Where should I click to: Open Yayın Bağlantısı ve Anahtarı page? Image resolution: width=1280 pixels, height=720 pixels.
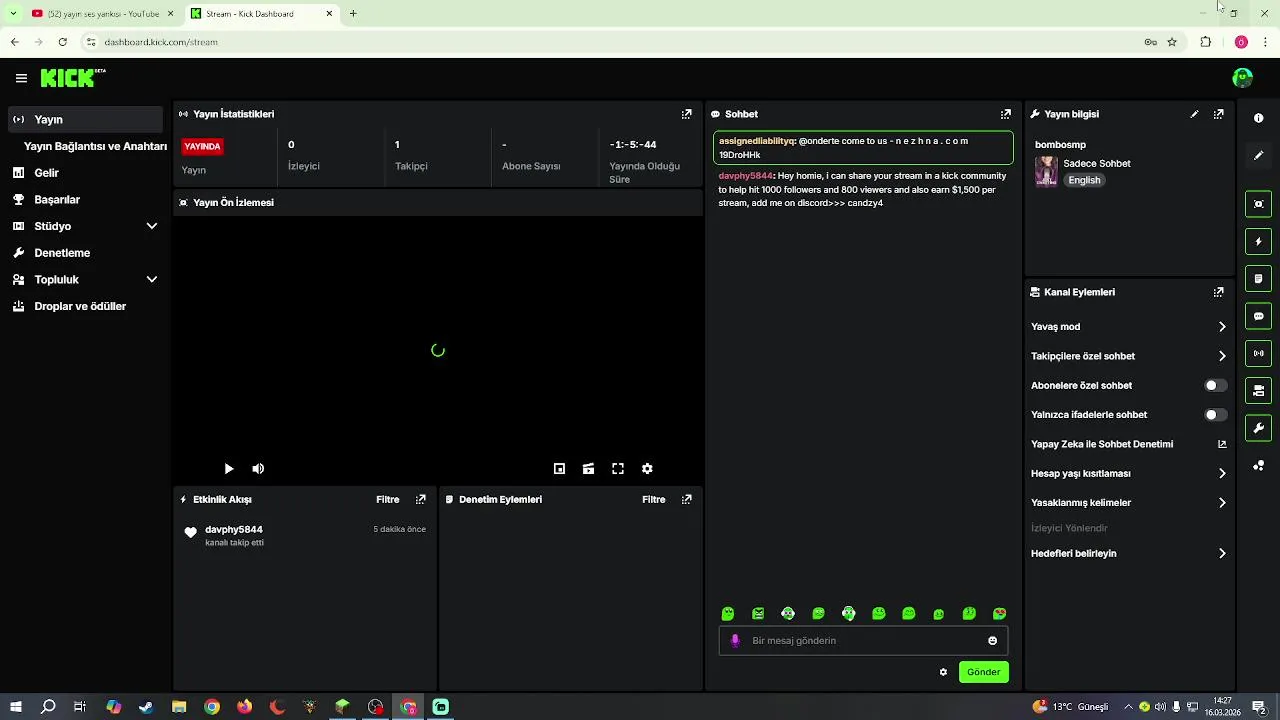(x=95, y=146)
